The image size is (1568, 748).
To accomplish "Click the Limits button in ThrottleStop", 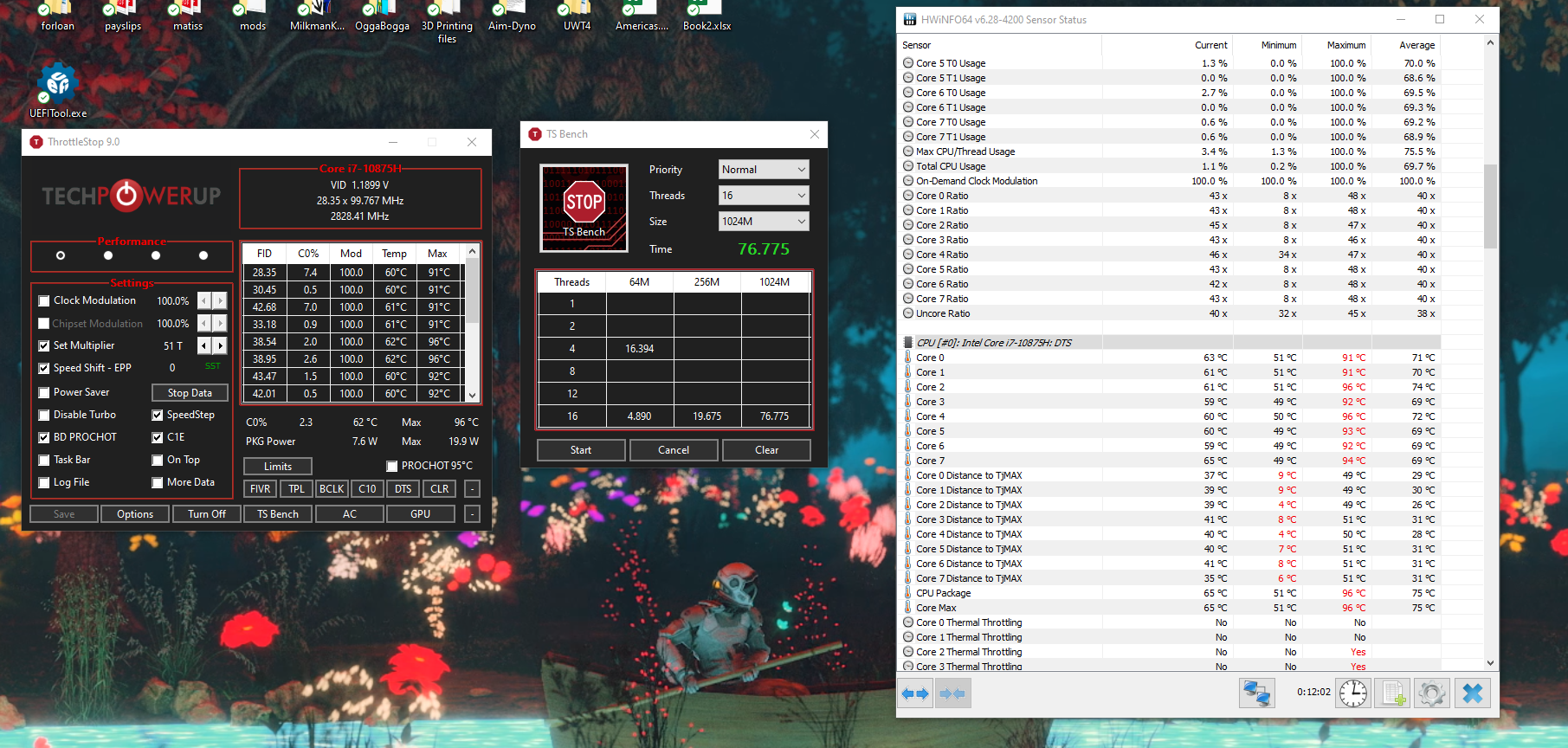I will click(278, 467).
